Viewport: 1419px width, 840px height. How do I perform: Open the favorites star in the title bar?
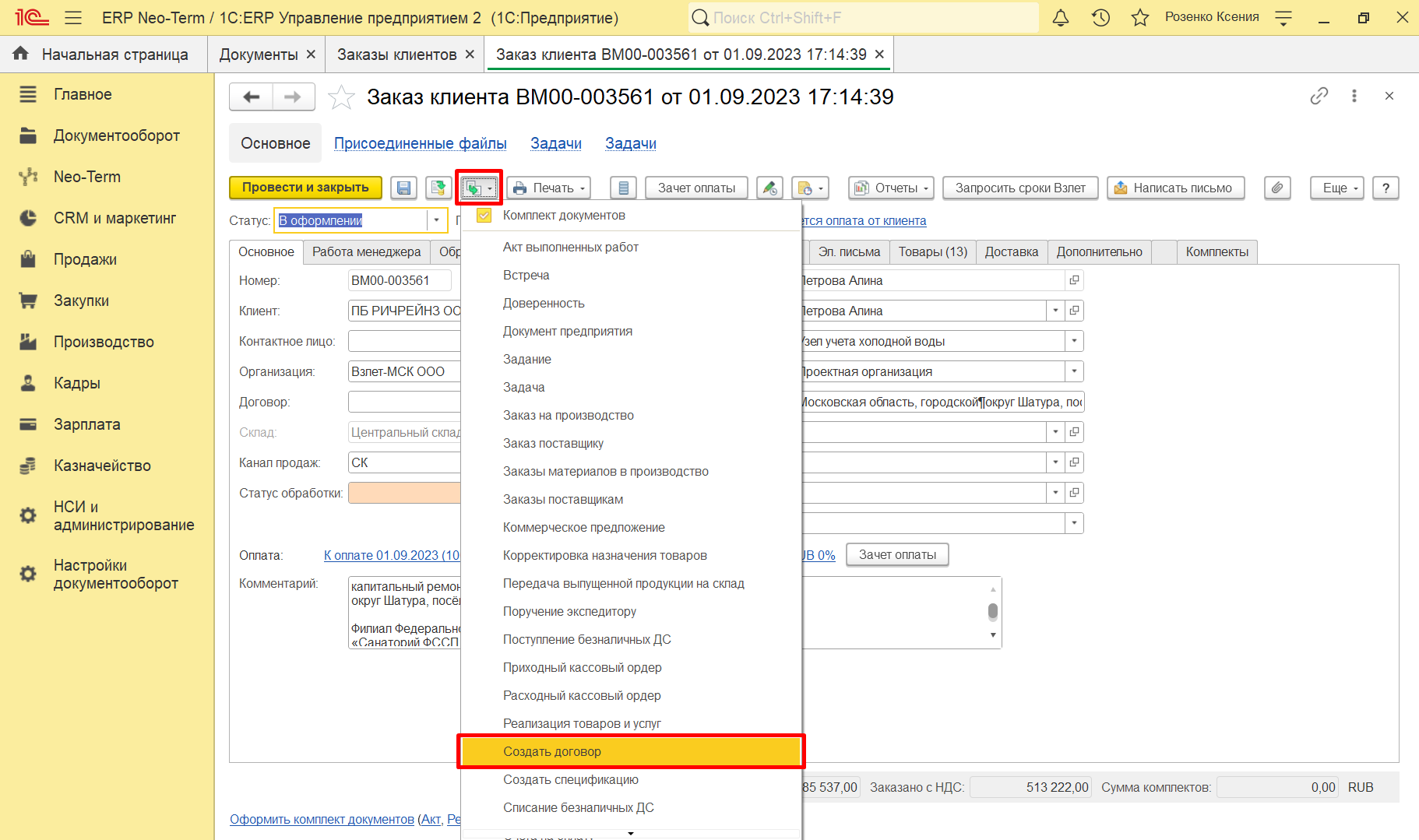(1140, 17)
